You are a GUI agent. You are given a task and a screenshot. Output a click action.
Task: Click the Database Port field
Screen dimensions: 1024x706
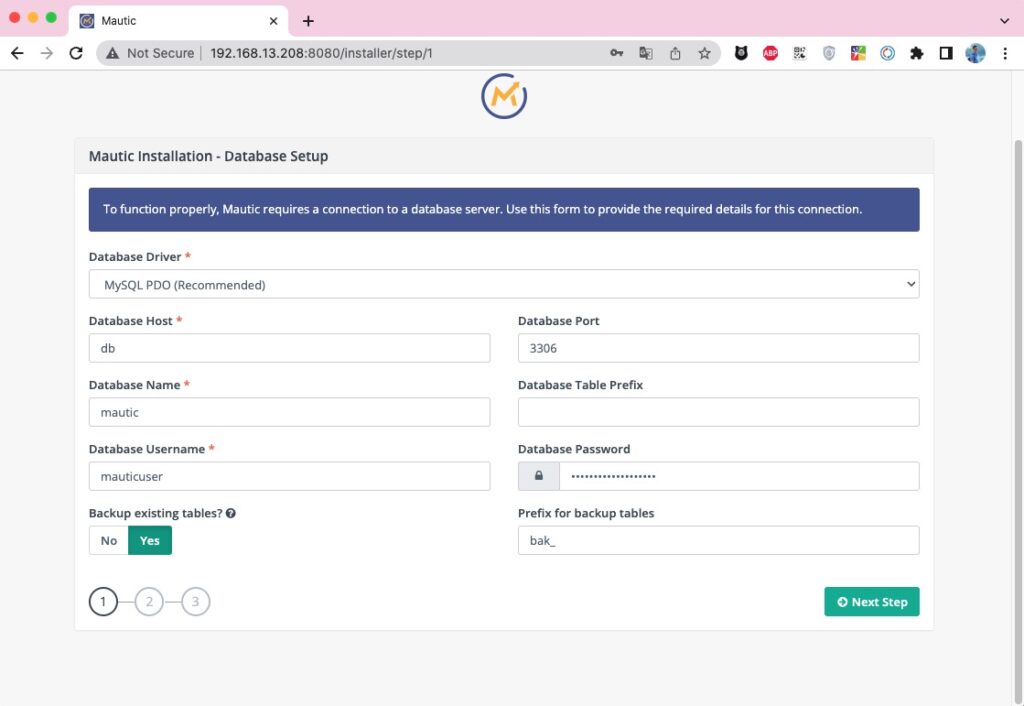pyautogui.click(x=718, y=348)
